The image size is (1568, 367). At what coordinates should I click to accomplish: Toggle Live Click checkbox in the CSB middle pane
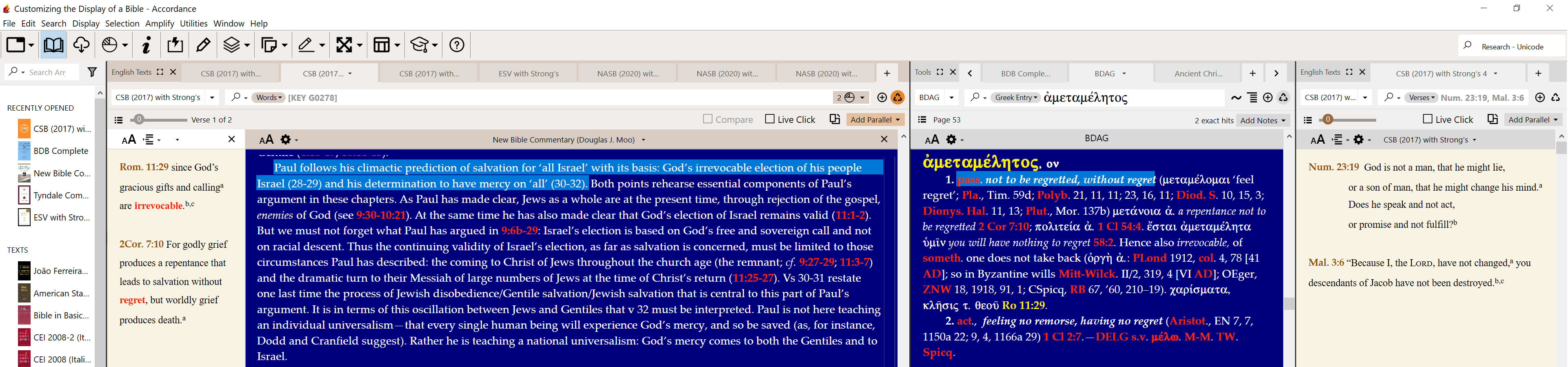(x=770, y=119)
